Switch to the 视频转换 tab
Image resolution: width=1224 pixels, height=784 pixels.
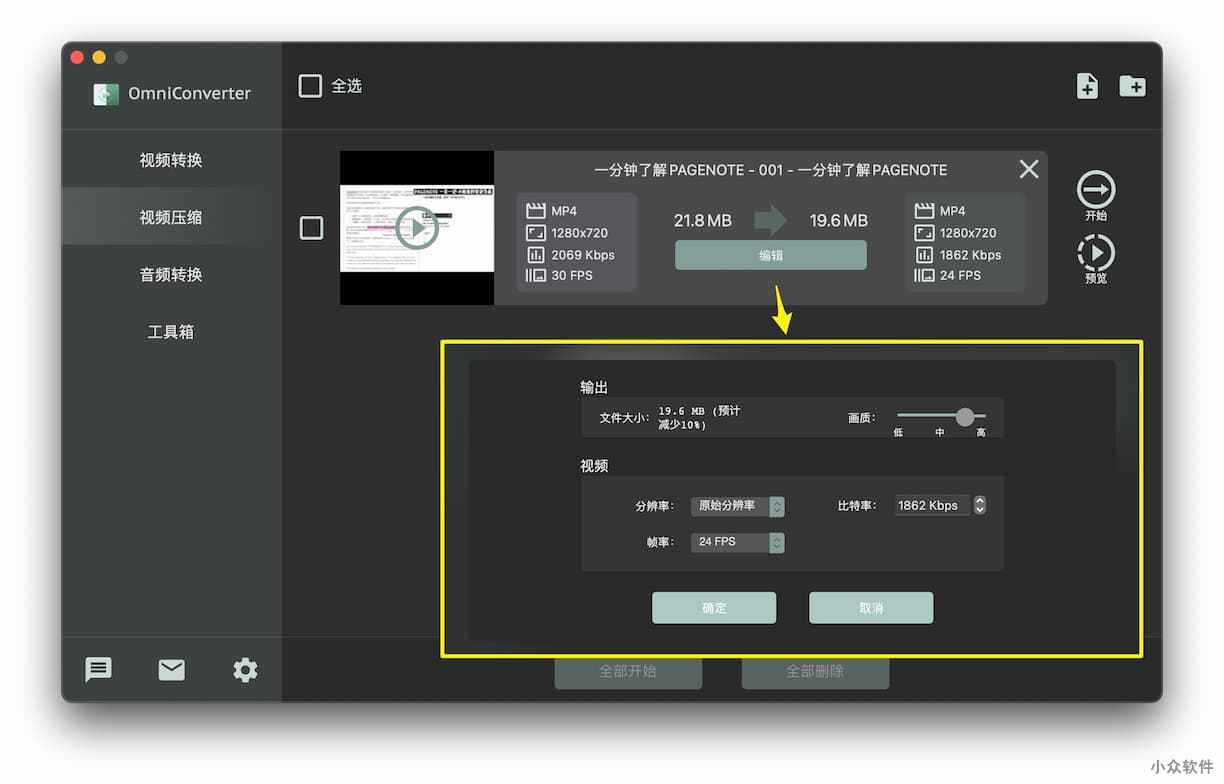point(171,160)
